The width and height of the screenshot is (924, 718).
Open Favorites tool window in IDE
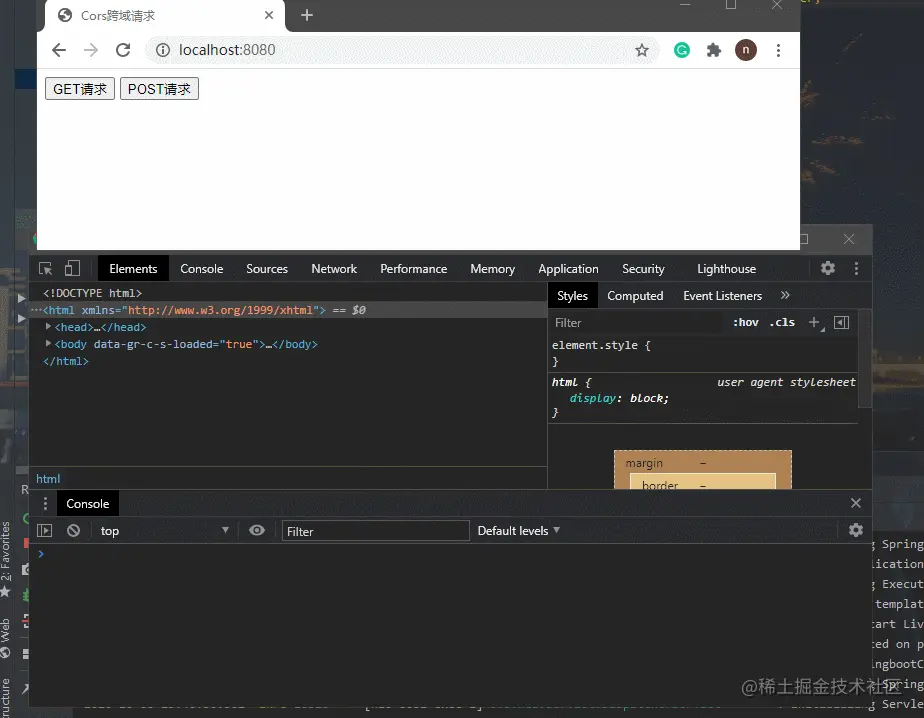click(x=6, y=559)
